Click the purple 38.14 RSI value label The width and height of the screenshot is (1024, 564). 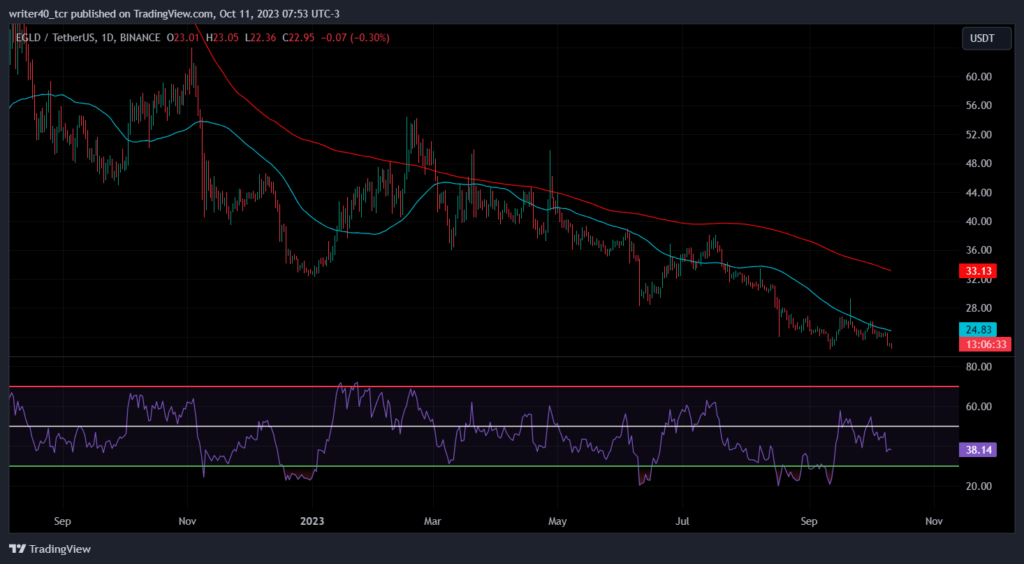[x=978, y=449]
